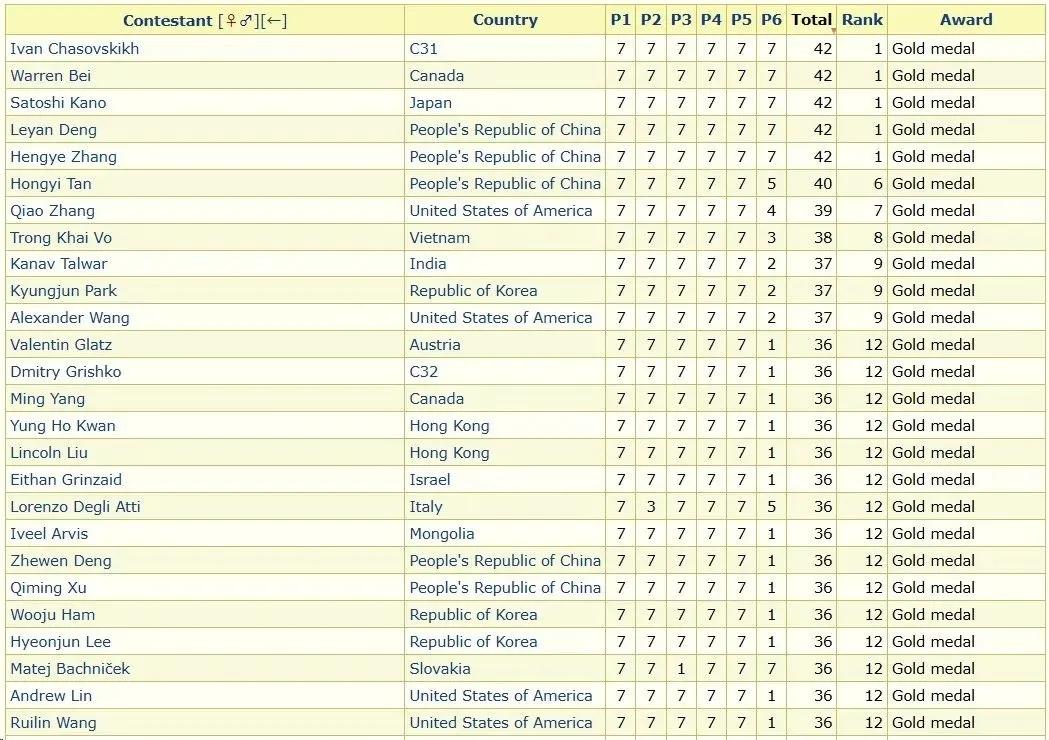The width and height of the screenshot is (1049, 740).
Task: Open country C31 in Ivan Chasovskikh's row
Action: click(x=423, y=49)
